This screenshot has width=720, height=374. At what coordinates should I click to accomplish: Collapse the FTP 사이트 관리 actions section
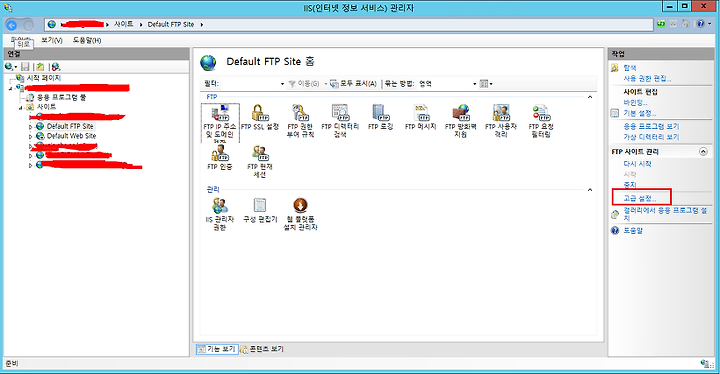[703, 152]
